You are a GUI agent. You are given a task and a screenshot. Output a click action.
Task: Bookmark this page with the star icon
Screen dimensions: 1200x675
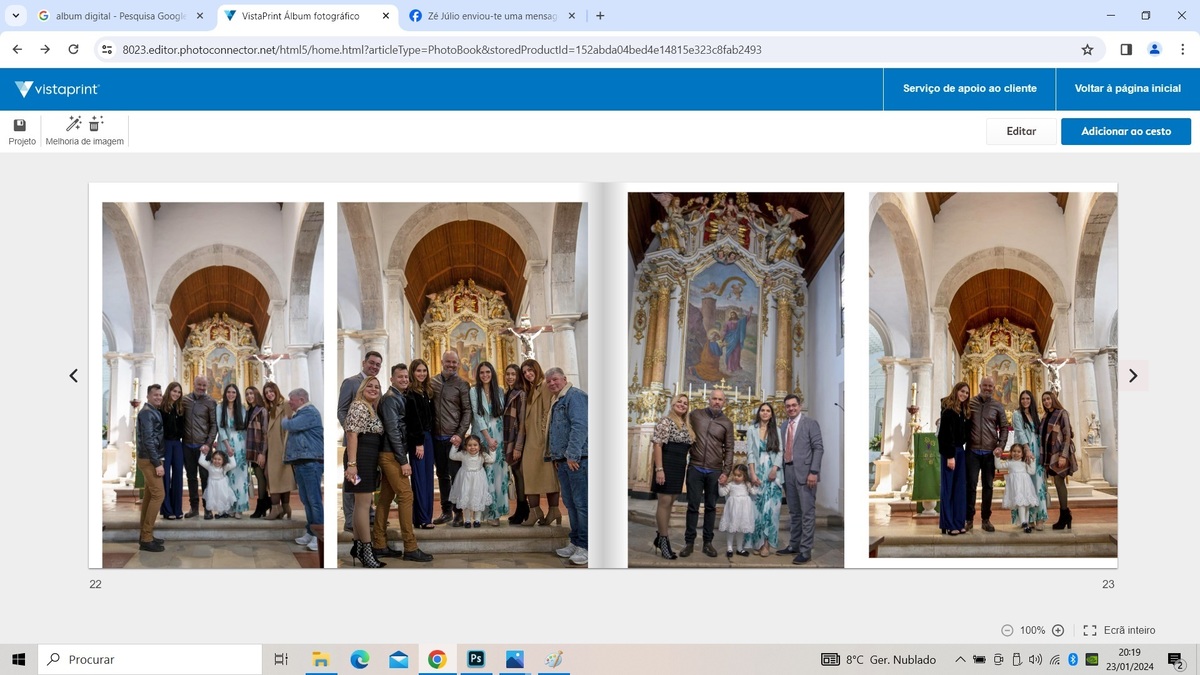(1087, 49)
